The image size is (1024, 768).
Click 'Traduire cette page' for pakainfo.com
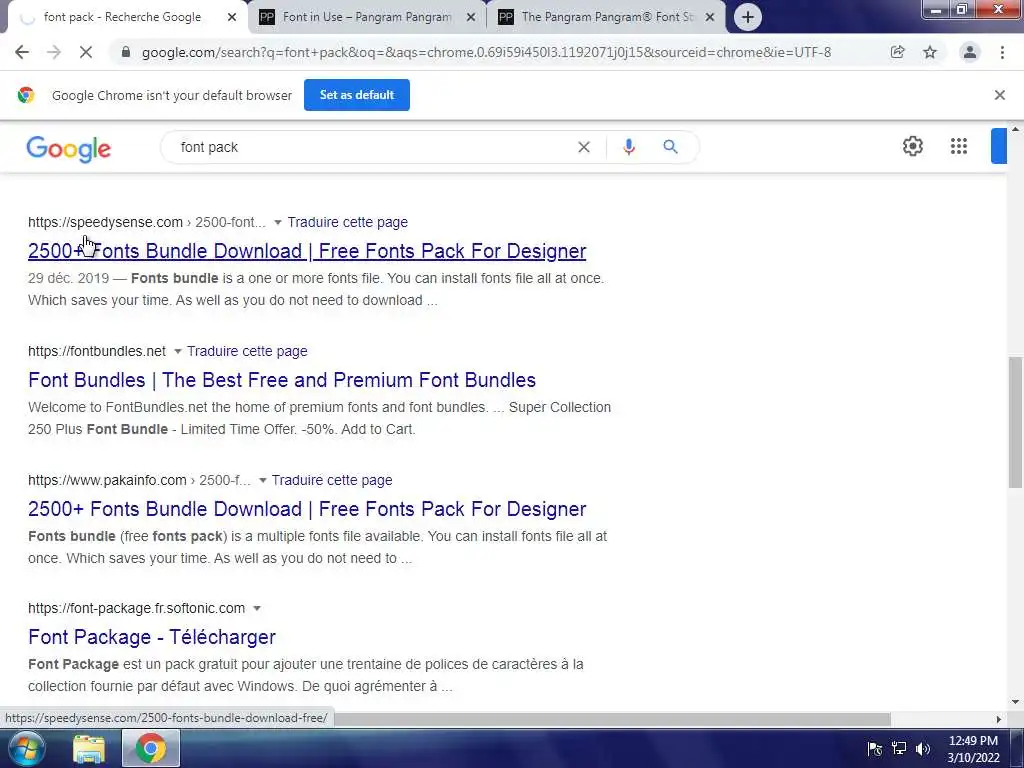(332, 481)
